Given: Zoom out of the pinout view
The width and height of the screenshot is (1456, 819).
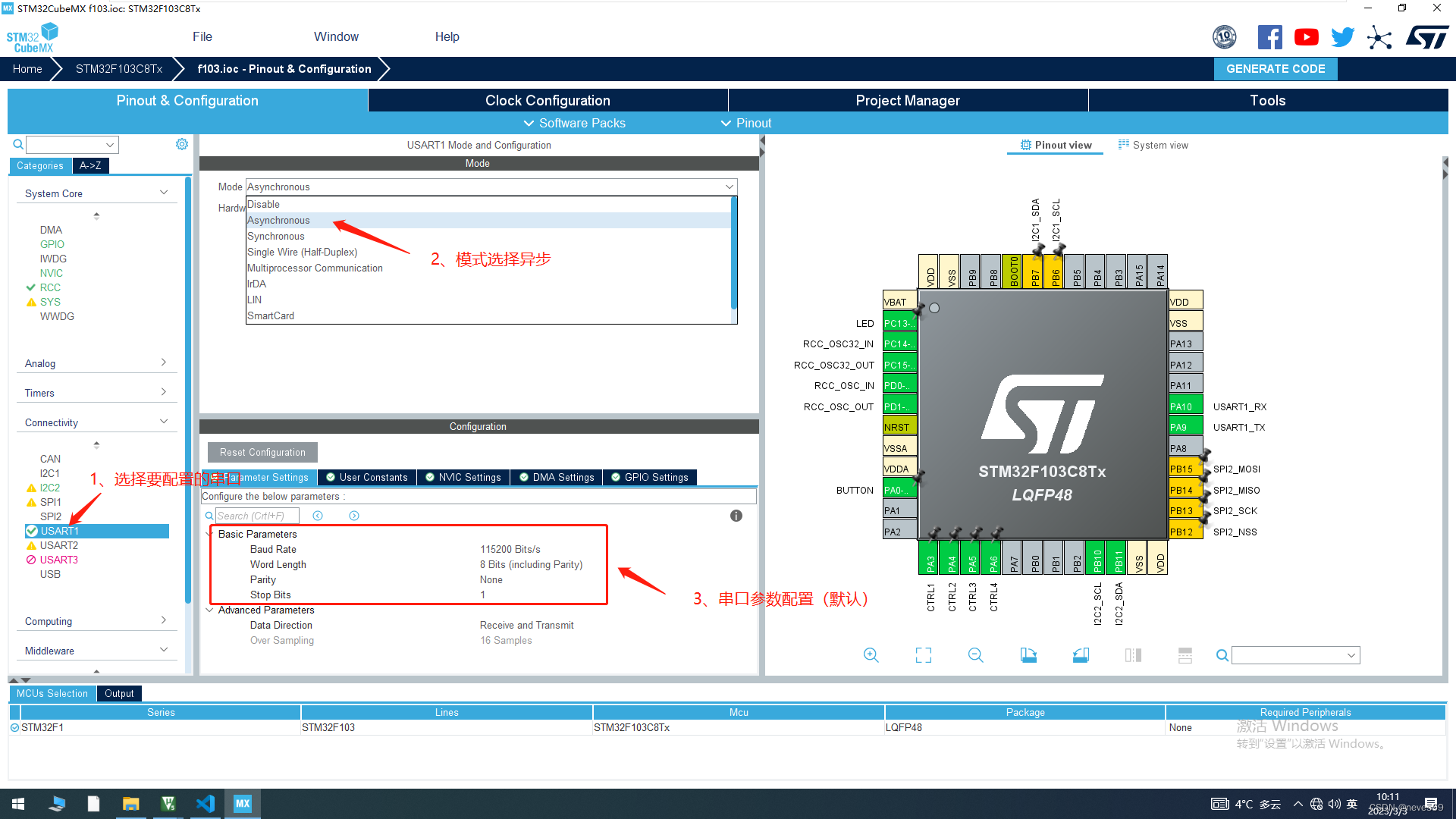Looking at the screenshot, I should coord(975,654).
